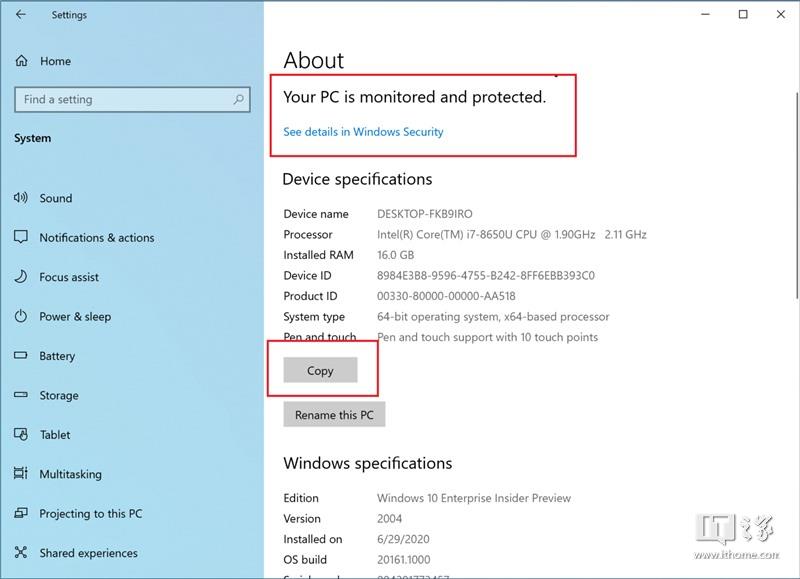Screen dimensions: 800x579
Task: Select OS build 20161.1000
Action: click(x=404, y=560)
